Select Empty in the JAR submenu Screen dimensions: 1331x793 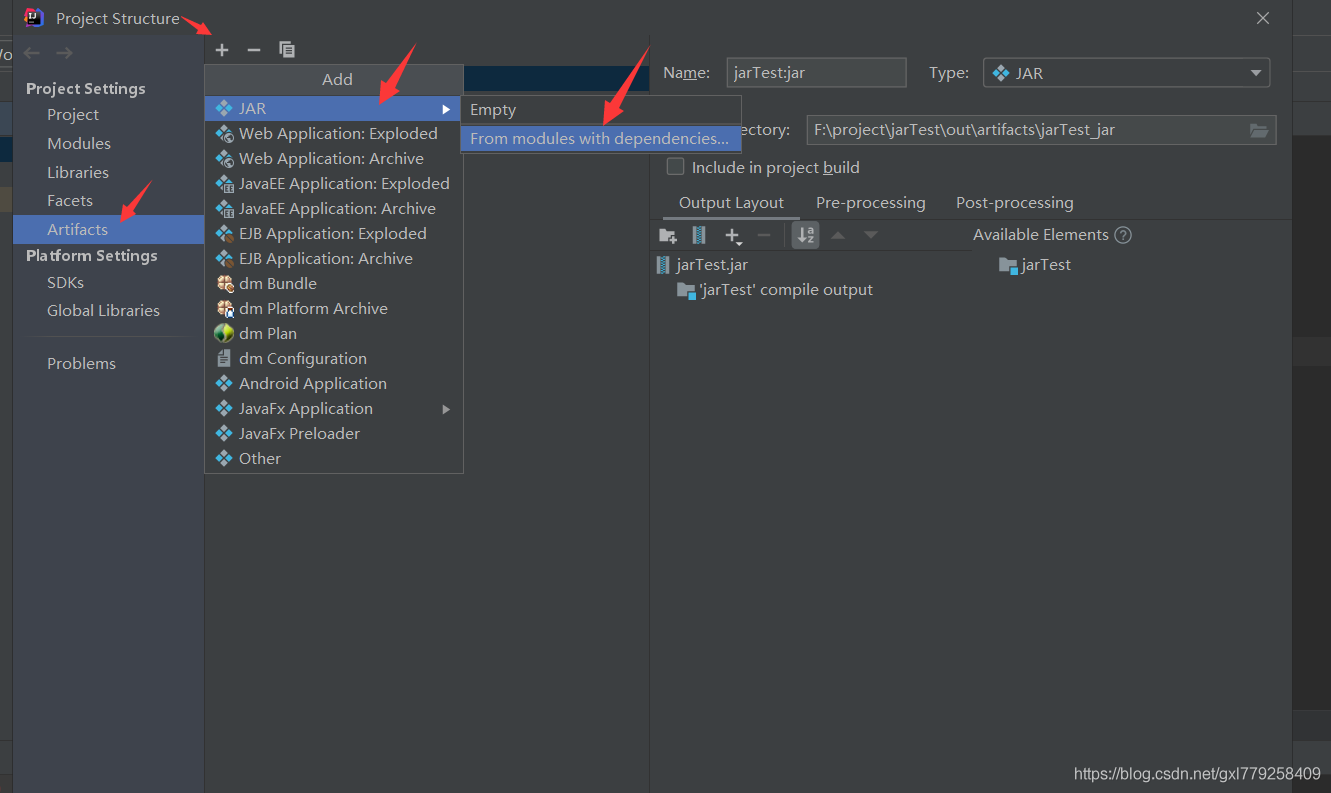click(x=601, y=110)
